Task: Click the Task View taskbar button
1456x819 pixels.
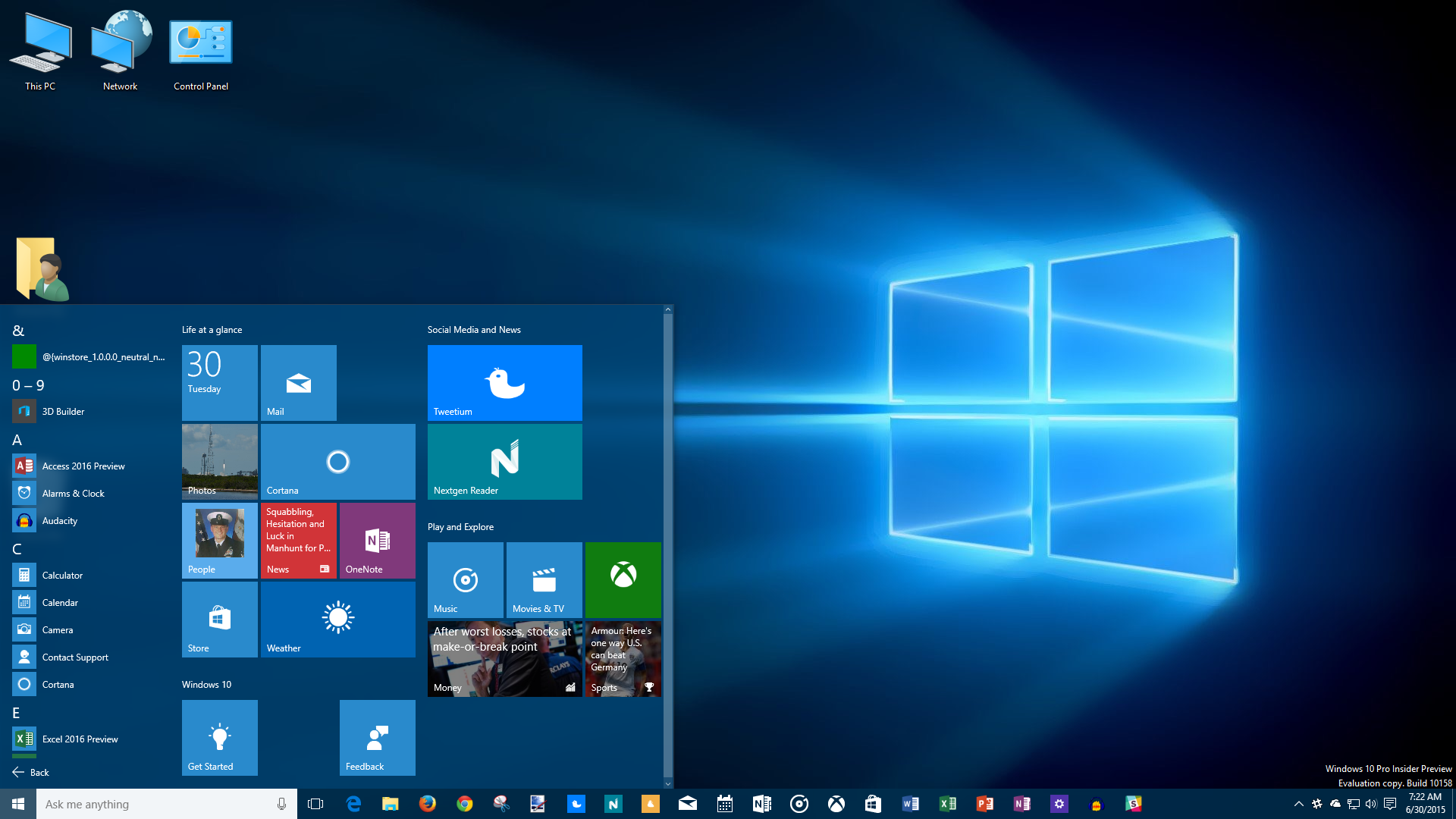Action: click(315, 804)
